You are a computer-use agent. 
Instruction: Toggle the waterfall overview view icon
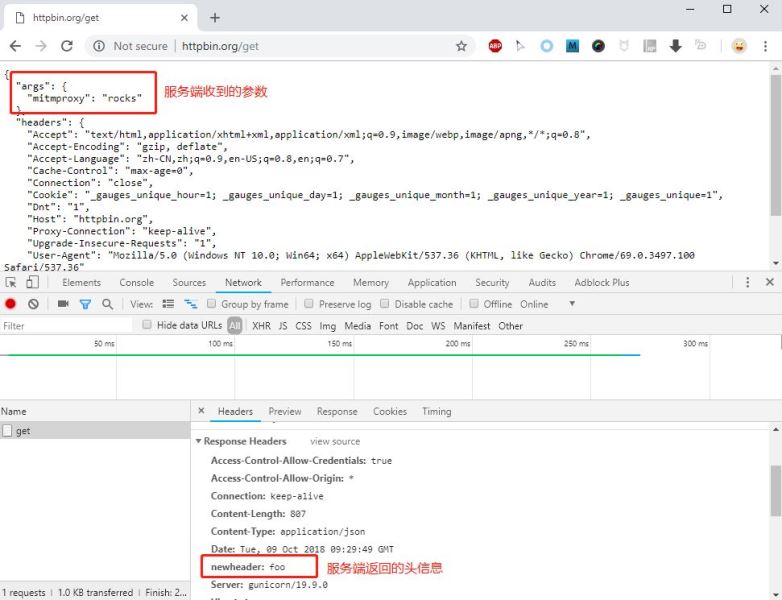(191, 304)
